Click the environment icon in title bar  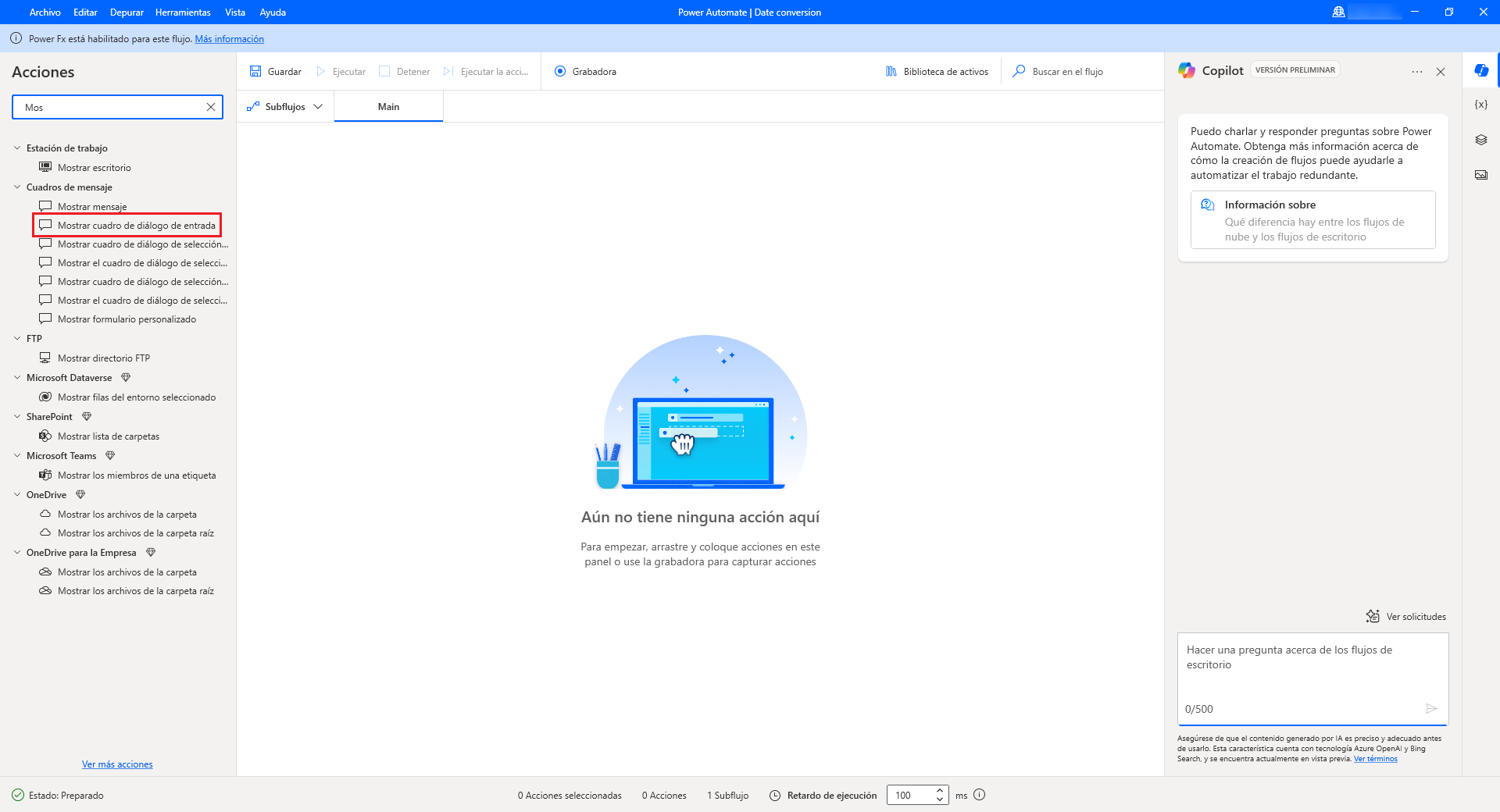tap(1338, 12)
